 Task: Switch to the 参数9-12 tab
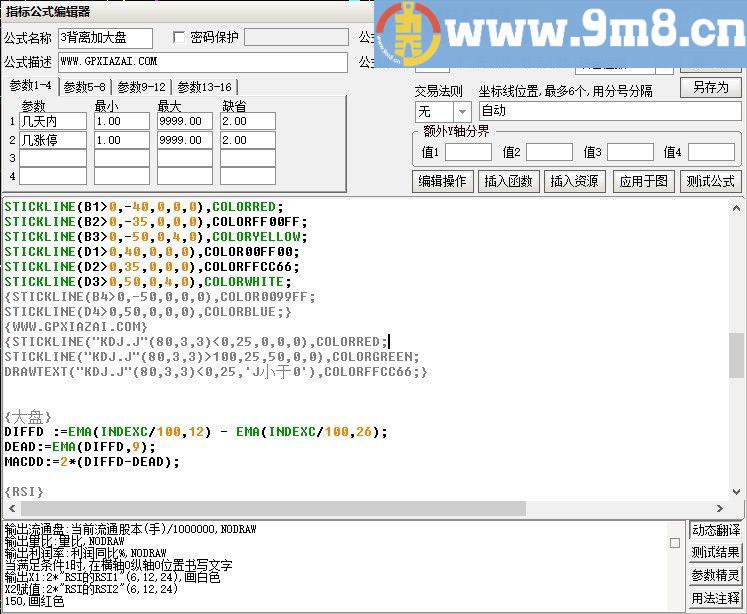pyautogui.click(x=141, y=87)
